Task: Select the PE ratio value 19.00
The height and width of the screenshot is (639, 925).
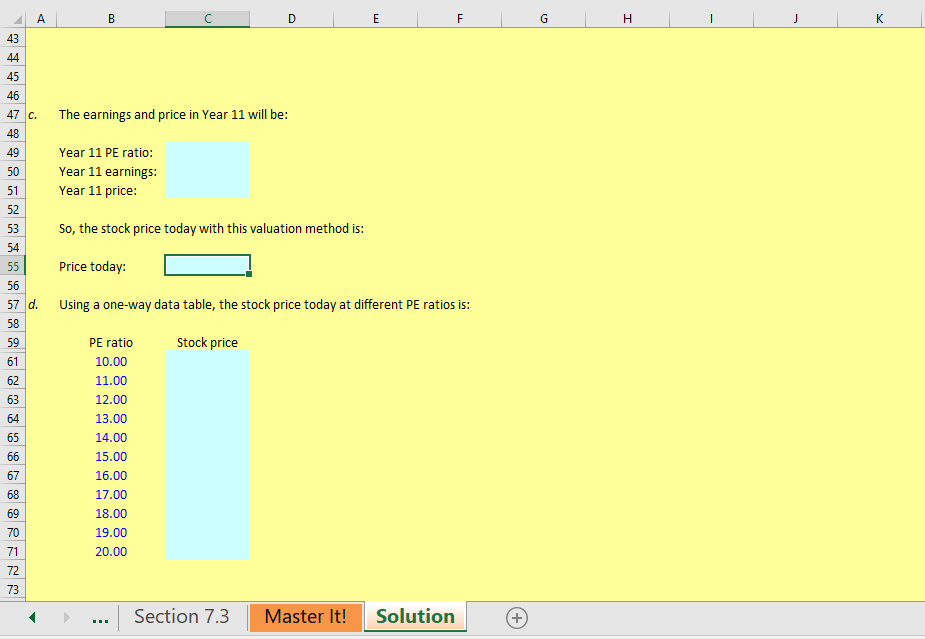Action: pos(111,532)
